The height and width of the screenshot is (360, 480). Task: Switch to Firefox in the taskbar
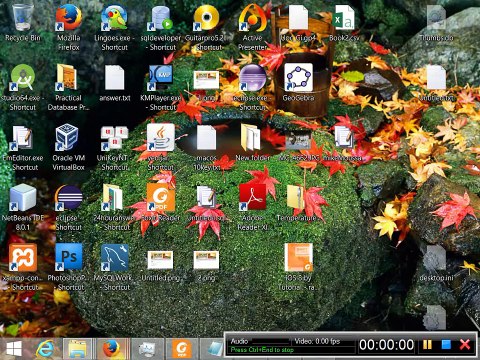112,349
